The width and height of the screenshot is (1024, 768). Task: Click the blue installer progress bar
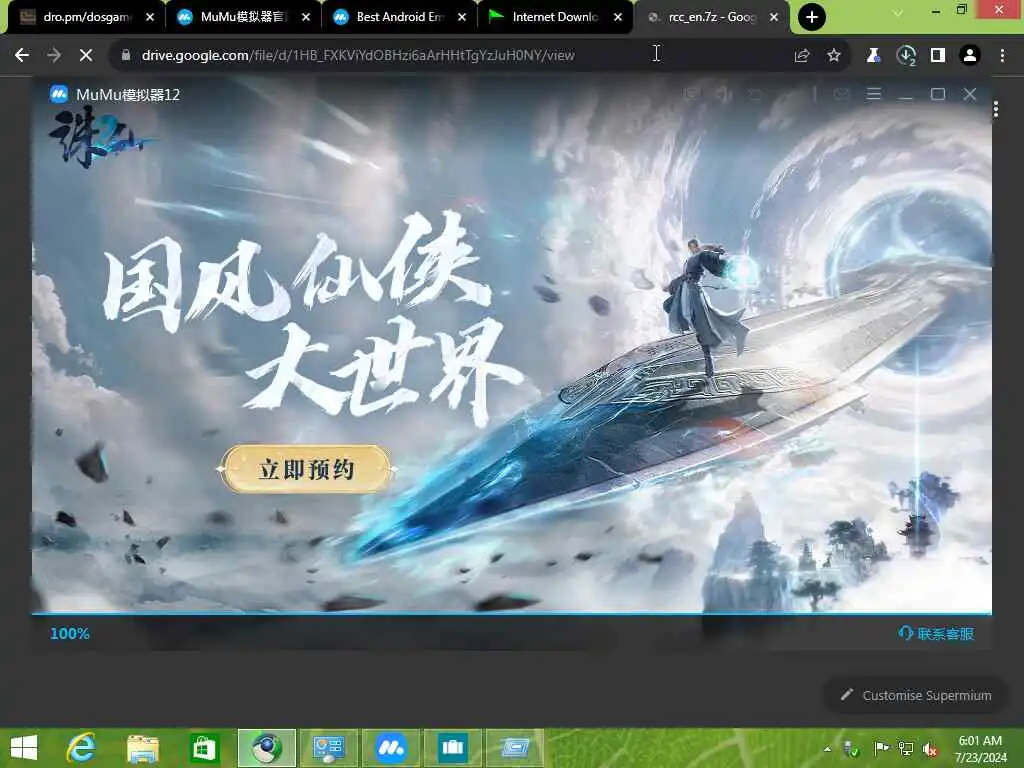[x=512, y=613]
